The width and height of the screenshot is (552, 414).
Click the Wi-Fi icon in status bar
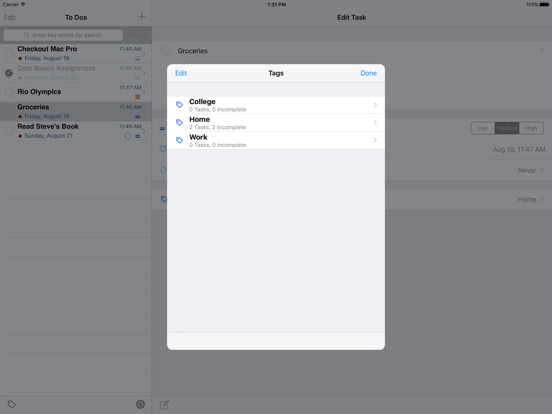(23, 4)
